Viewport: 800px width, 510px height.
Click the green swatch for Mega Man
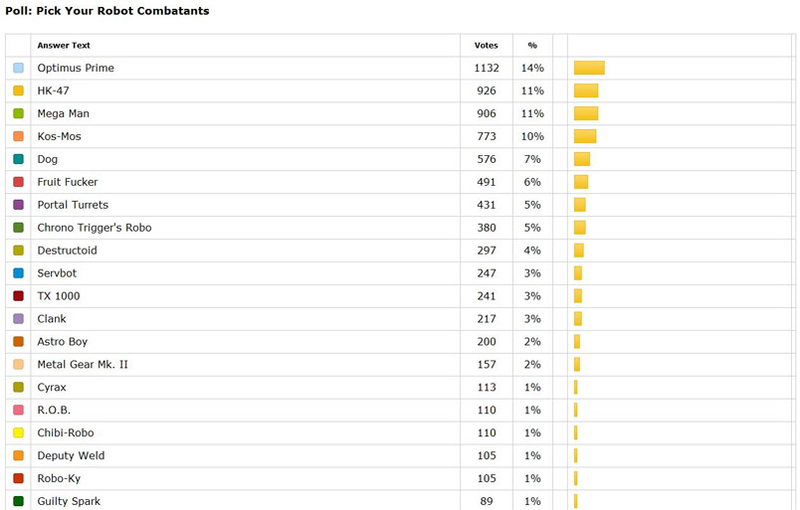[x=18, y=113]
